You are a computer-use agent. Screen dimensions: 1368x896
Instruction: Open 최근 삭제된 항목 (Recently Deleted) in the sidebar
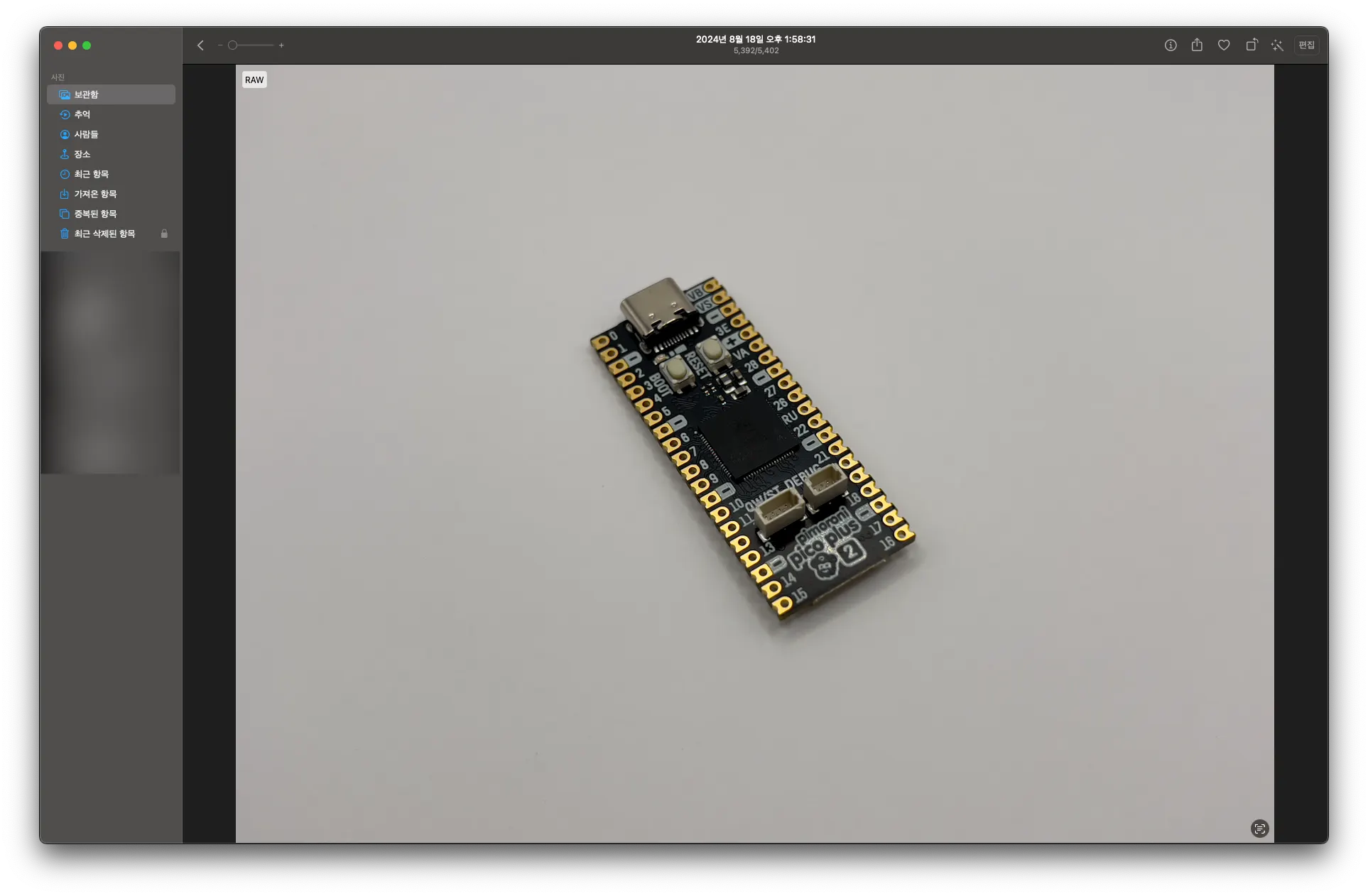pyautogui.click(x=104, y=234)
